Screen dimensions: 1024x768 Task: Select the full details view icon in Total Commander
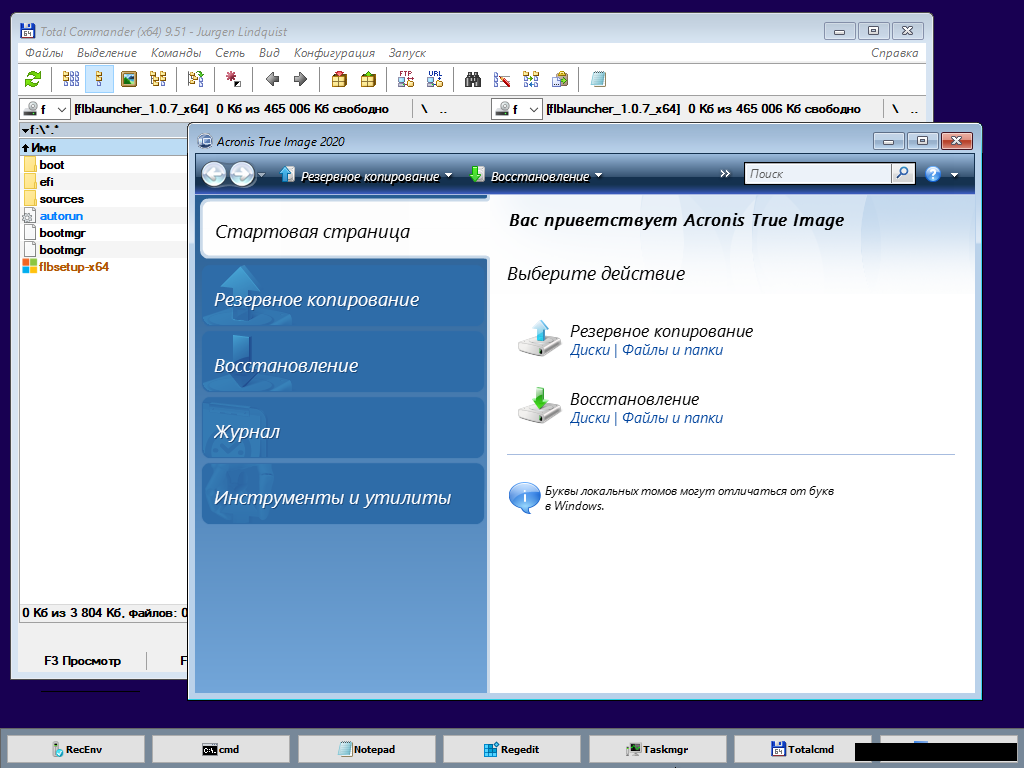click(x=99, y=80)
